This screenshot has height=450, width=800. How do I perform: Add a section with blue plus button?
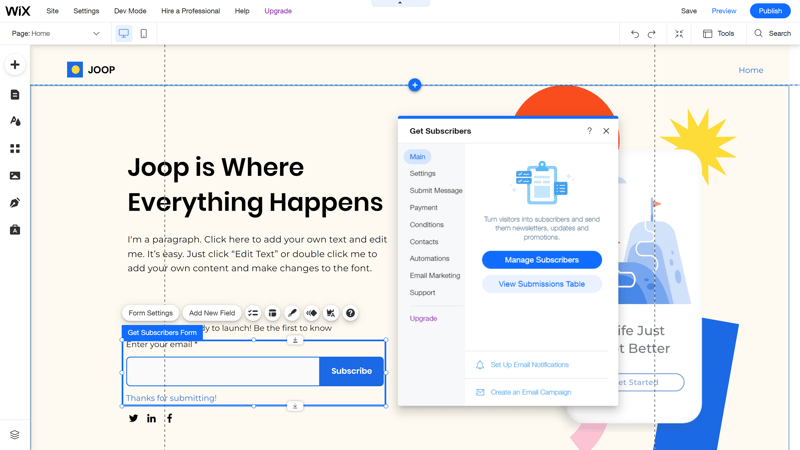click(415, 85)
